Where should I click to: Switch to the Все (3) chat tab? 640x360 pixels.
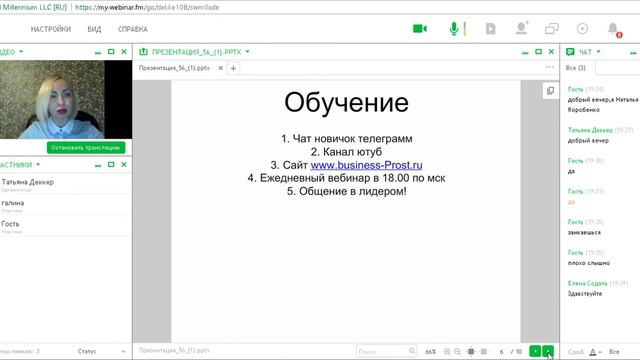[576, 68]
